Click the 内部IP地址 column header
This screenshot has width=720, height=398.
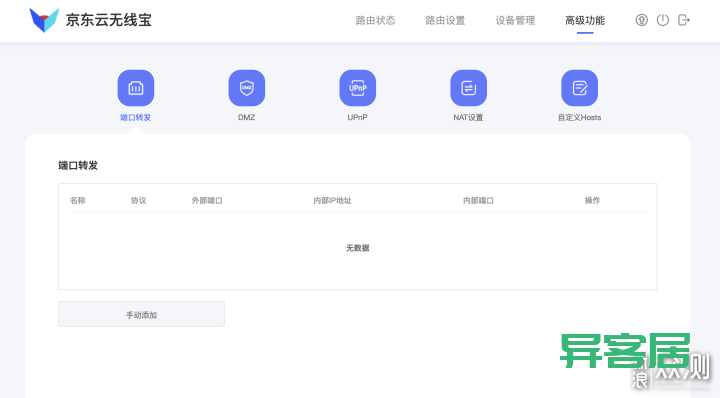click(x=332, y=200)
